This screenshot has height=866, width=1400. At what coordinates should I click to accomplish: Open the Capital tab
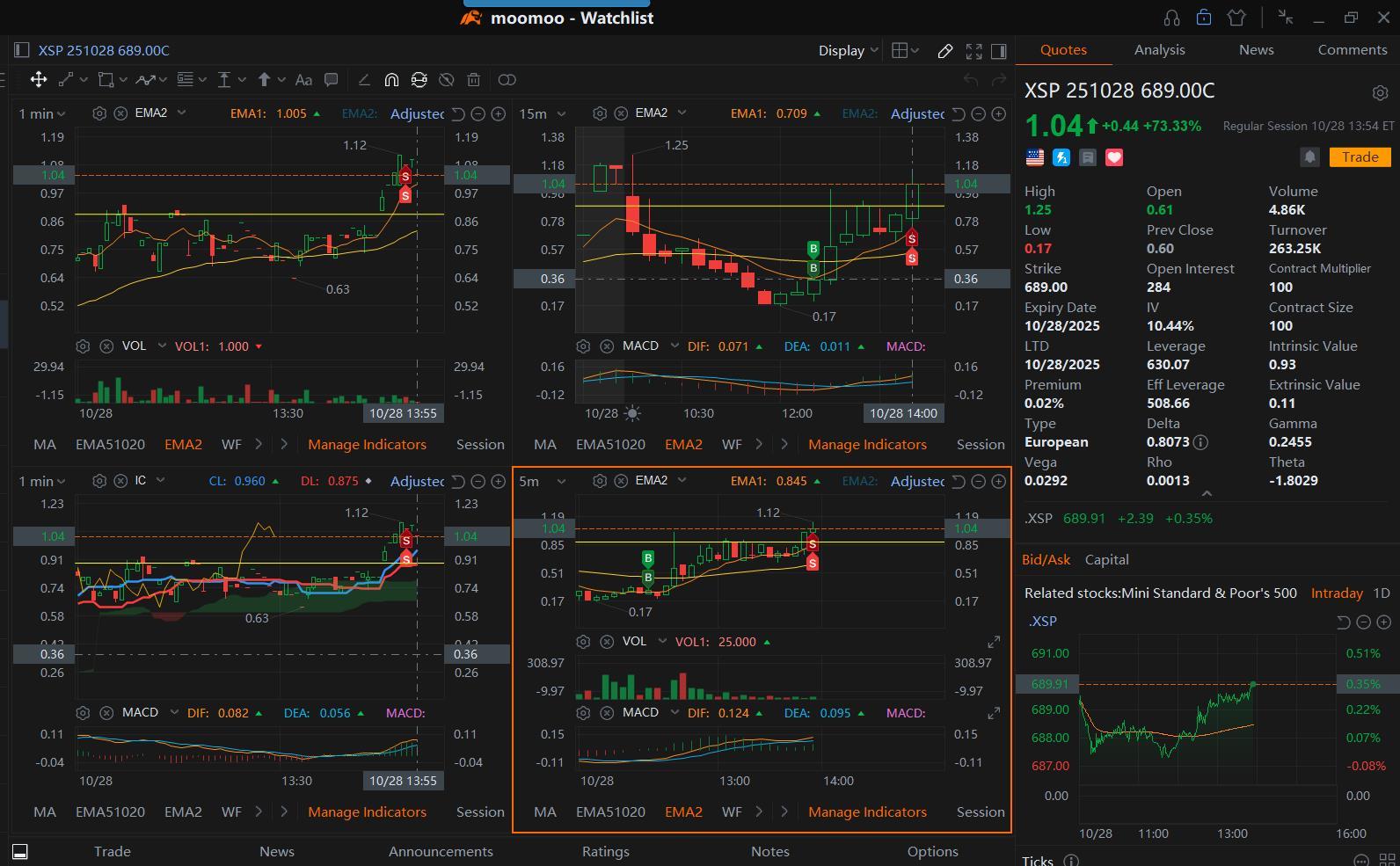pyautogui.click(x=1106, y=560)
